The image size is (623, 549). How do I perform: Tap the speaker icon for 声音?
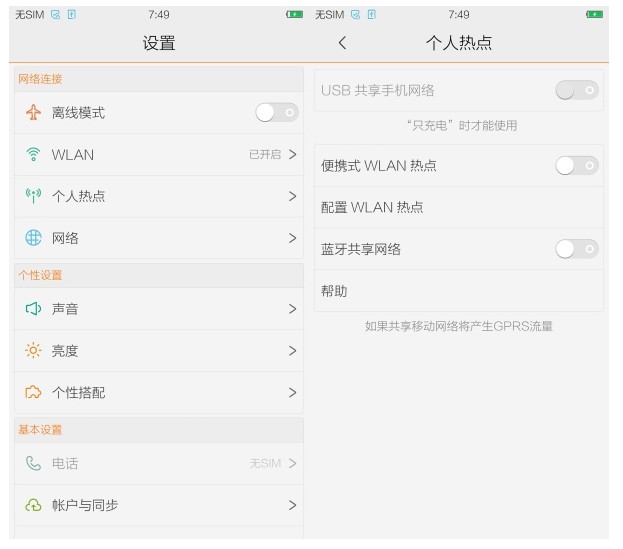coord(34,309)
